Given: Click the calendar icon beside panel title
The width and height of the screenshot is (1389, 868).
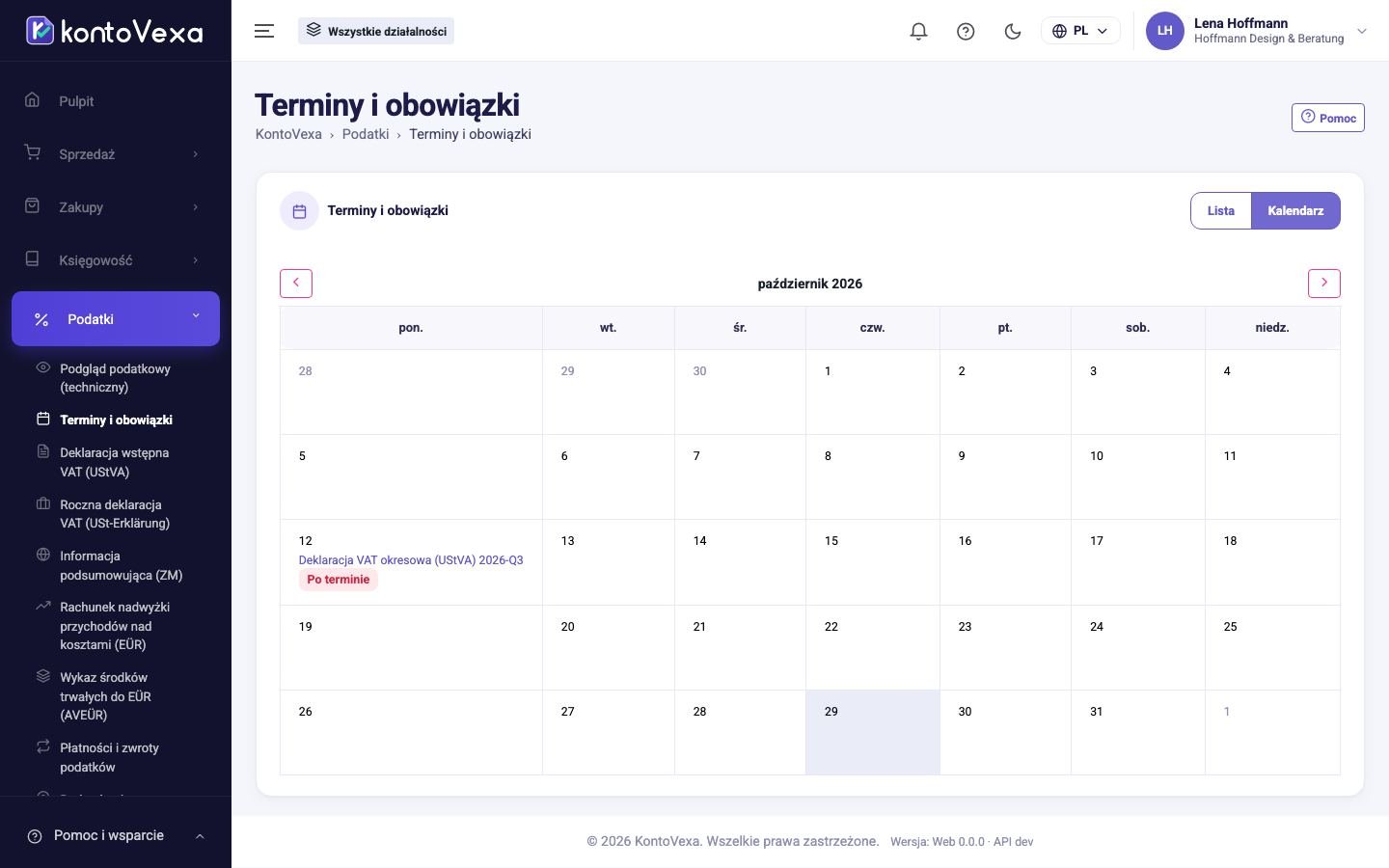Looking at the screenshot, I should [x=299, y=211].
